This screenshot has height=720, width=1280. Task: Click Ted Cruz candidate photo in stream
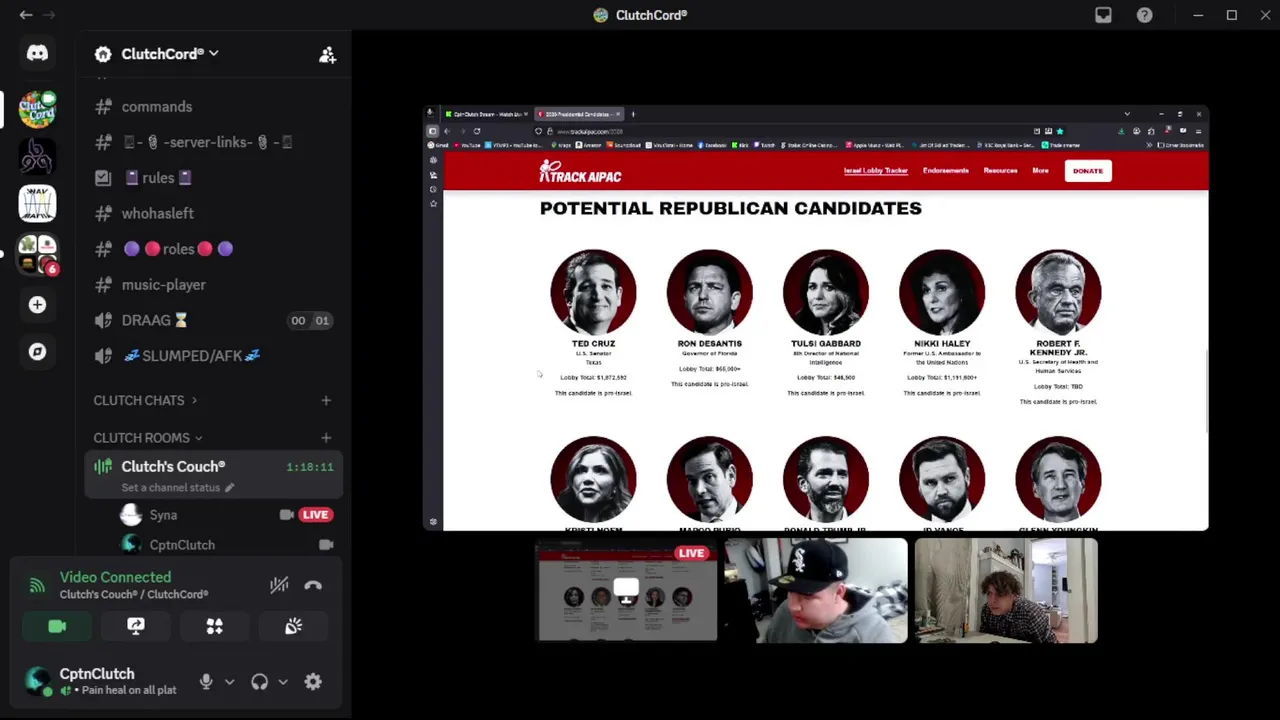coord(593,292)
